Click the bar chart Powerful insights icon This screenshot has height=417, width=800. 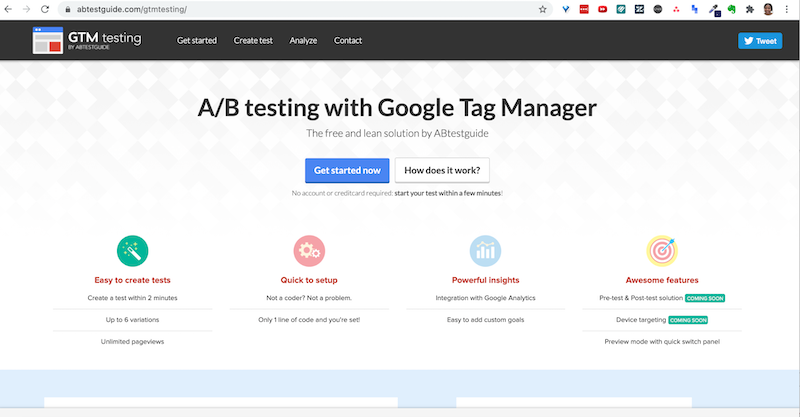tap(485, 251)
